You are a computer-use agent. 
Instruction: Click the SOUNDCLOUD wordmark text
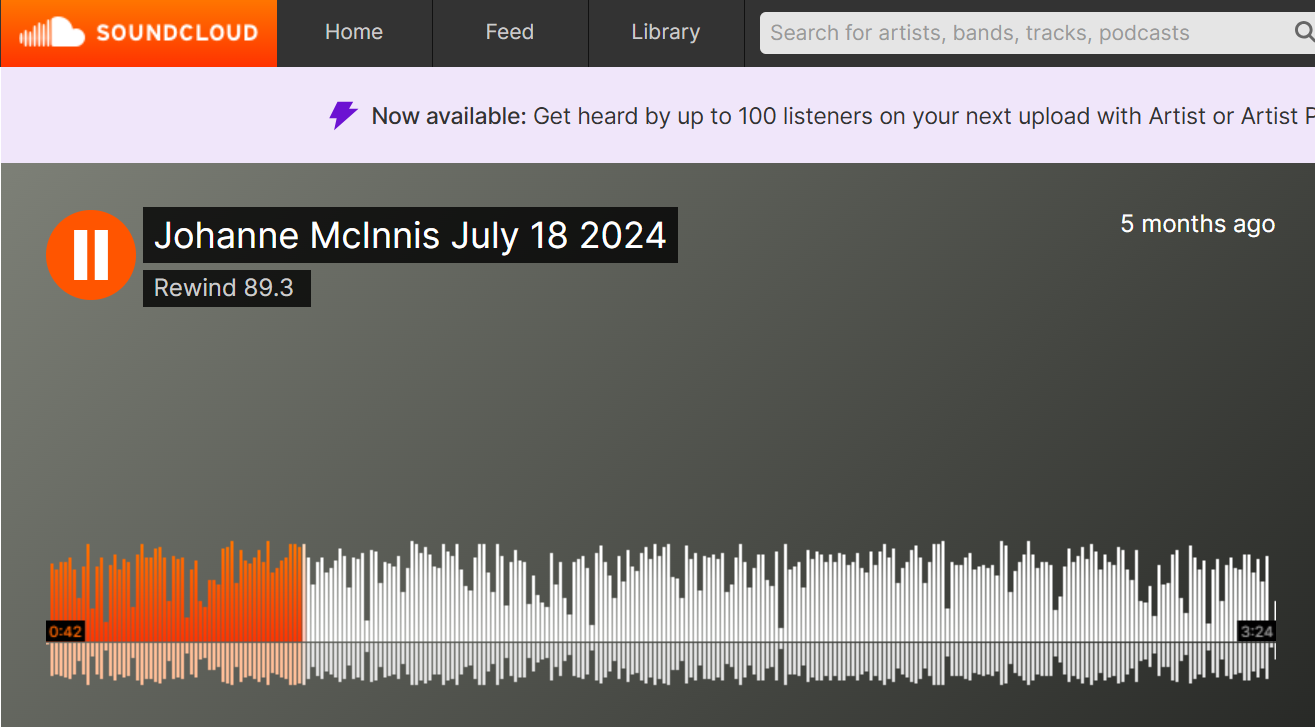tap(176, 33)
